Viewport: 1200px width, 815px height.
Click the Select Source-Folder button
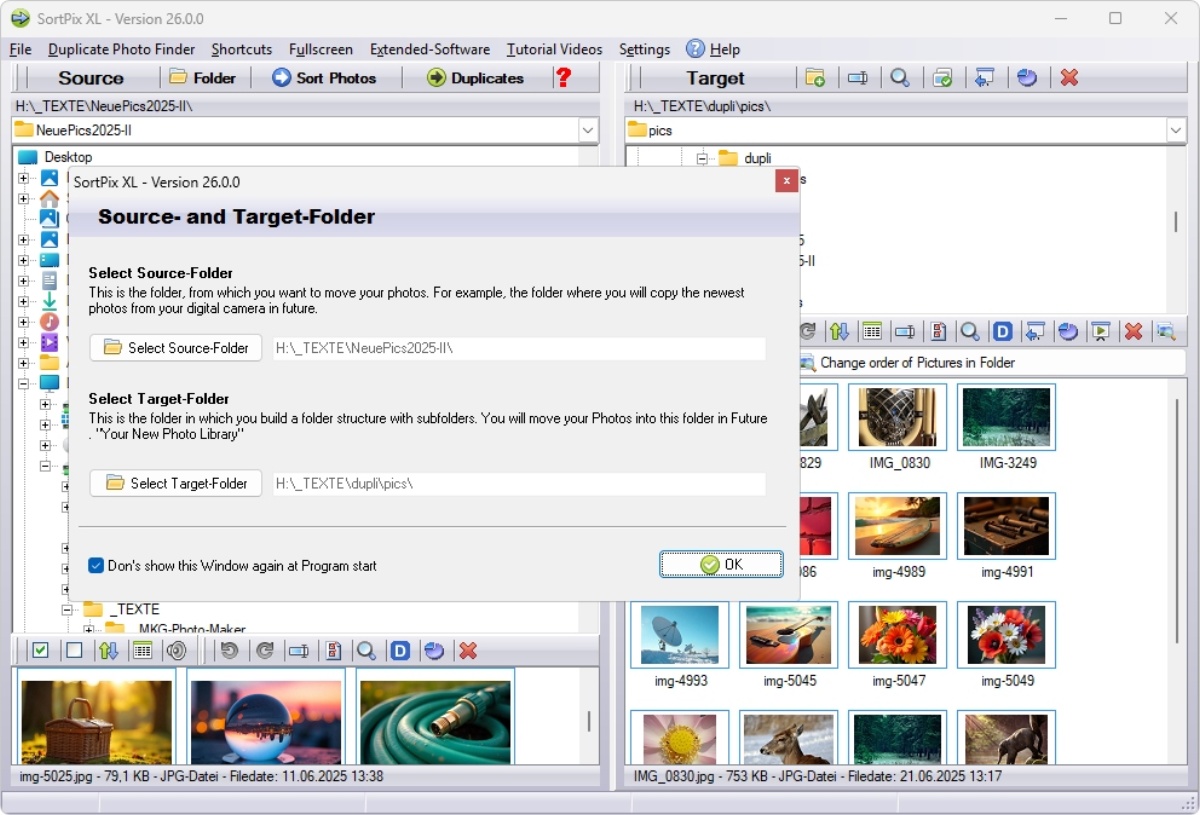(x=176, y=348)
